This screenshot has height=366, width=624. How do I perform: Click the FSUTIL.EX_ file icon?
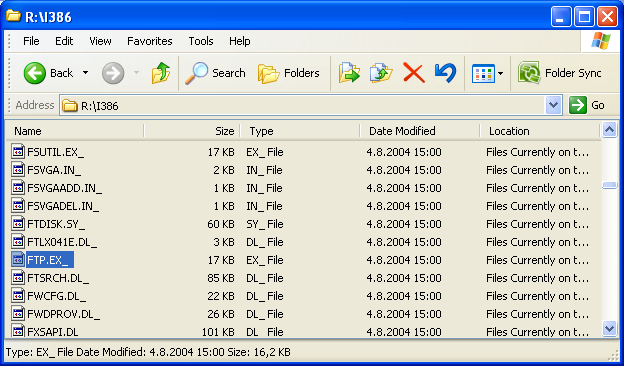pyautogui.click(x=18, y=152)
